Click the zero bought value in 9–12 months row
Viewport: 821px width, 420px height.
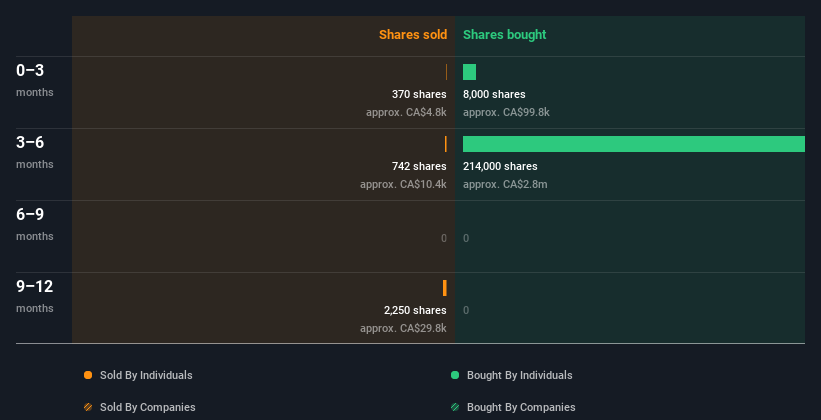(x=466, y=310)
